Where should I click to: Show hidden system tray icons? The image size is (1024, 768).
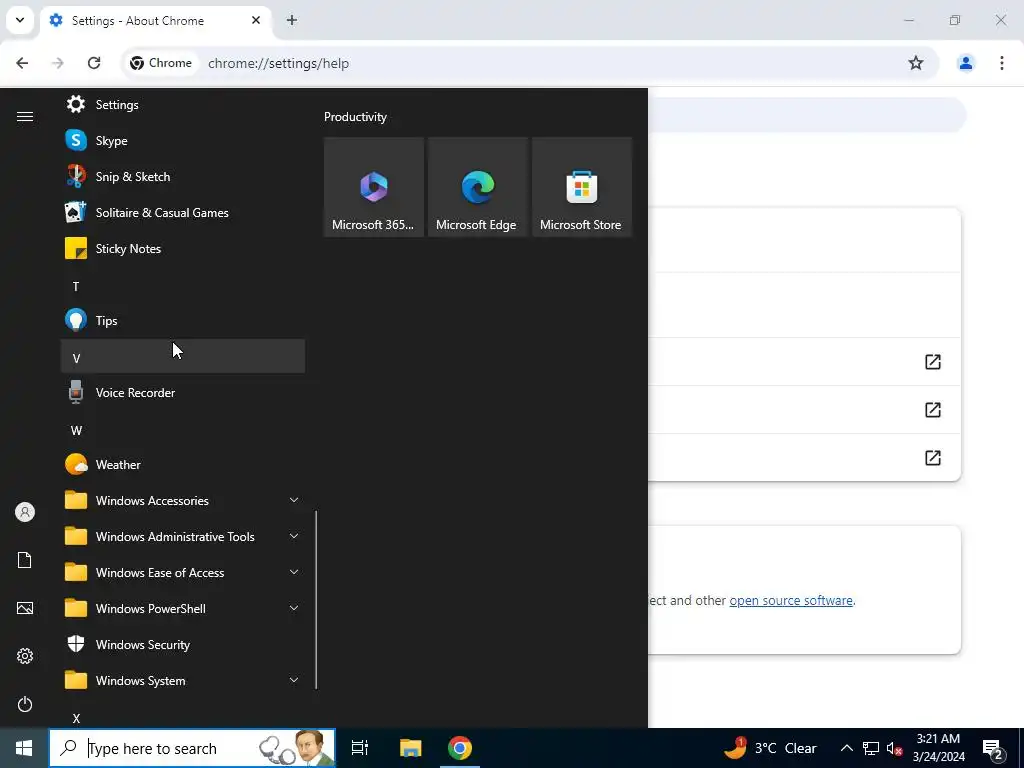(846, 748)
